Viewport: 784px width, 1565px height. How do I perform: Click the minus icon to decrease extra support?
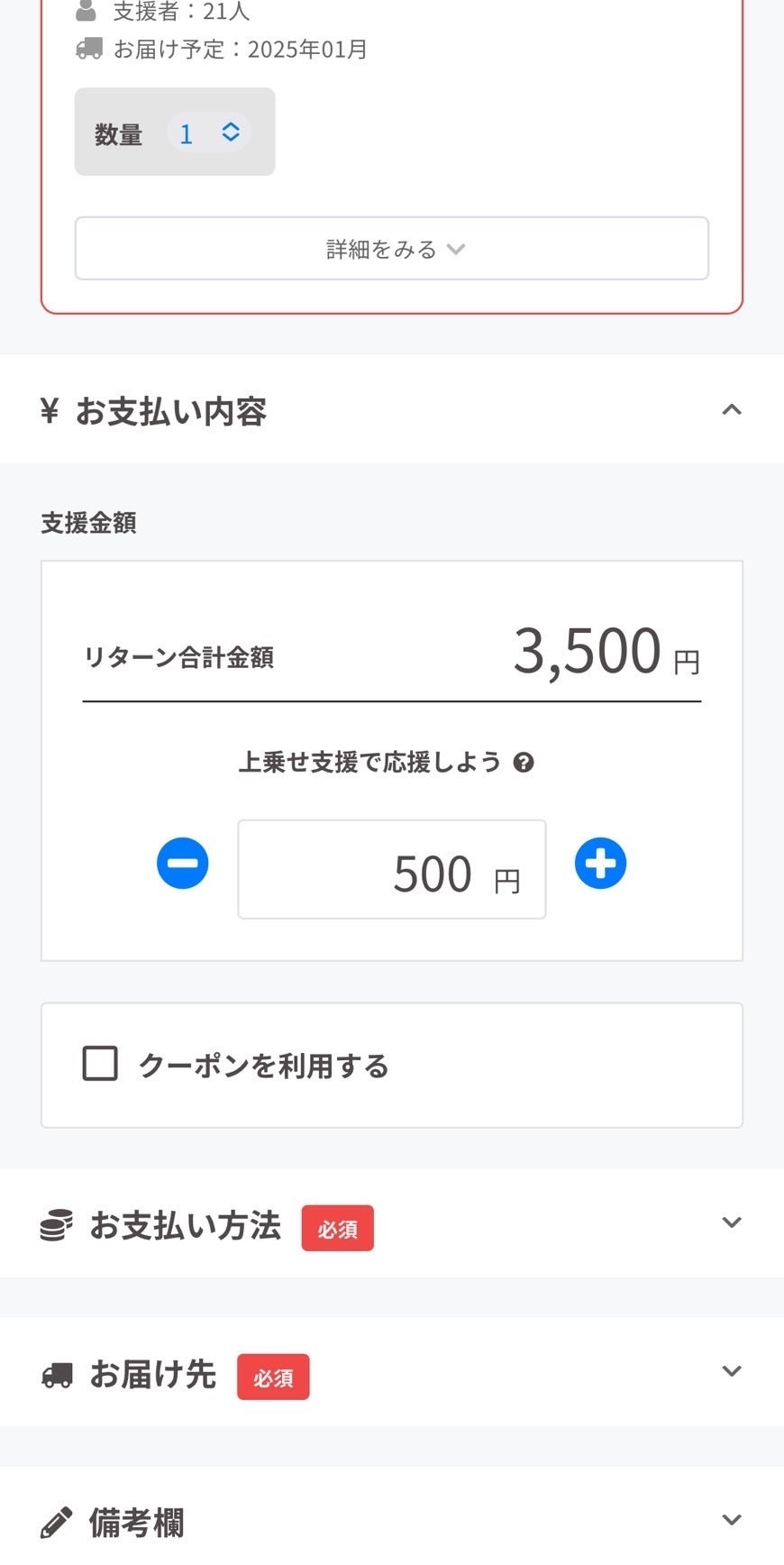[x=183, y=864]
